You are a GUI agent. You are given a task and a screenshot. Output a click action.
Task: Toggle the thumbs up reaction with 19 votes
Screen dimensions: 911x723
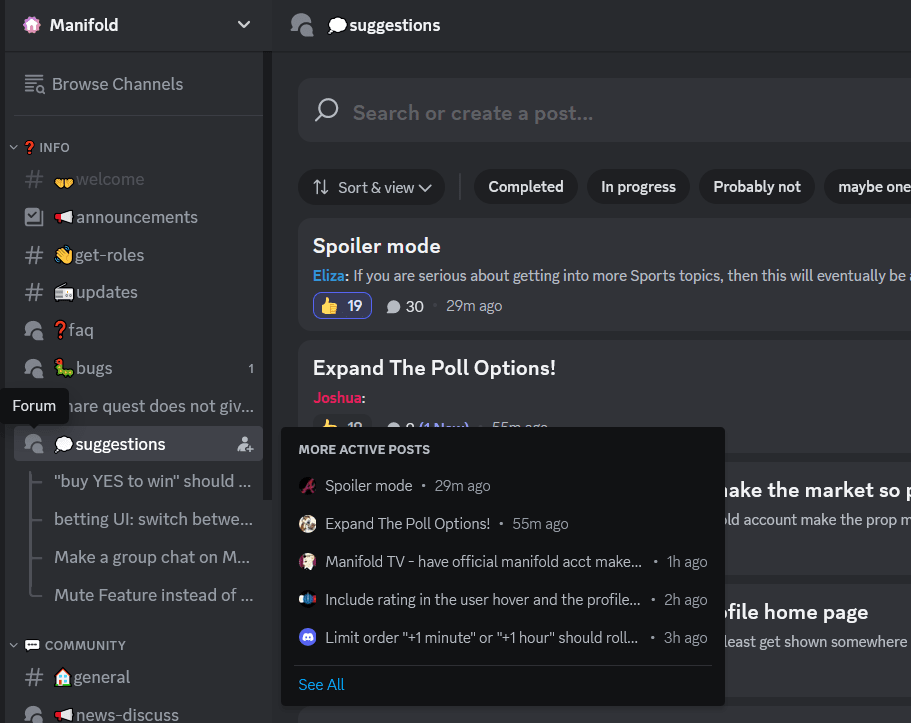342,306
